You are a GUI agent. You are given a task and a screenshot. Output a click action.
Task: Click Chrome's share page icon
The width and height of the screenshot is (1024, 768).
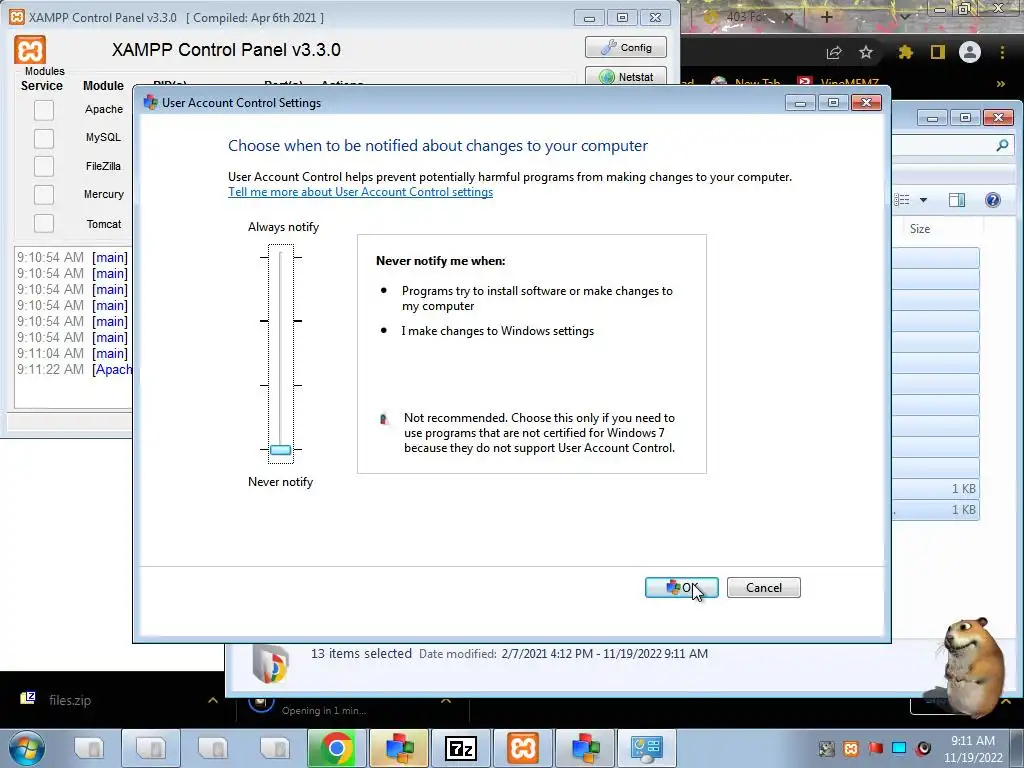point(834,53)
